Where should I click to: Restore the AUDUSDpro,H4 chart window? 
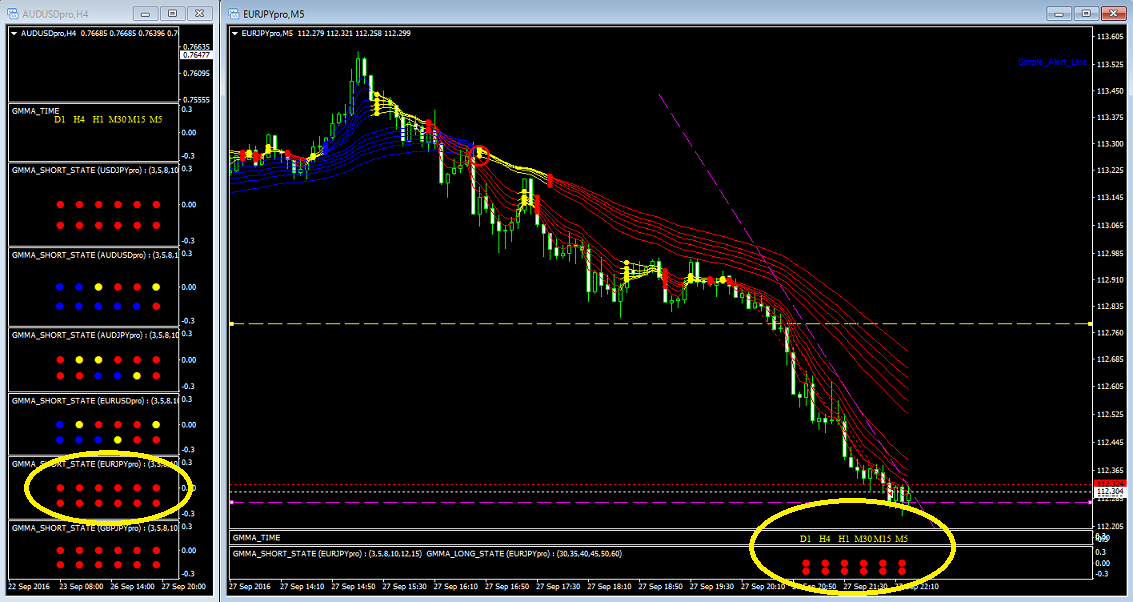(x=172, y=14)
